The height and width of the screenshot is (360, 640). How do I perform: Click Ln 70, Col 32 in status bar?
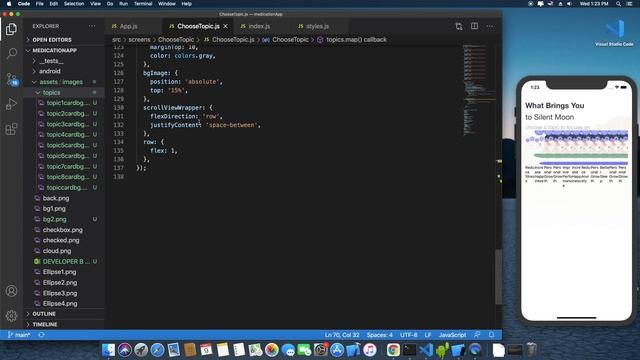coord(342,335)
